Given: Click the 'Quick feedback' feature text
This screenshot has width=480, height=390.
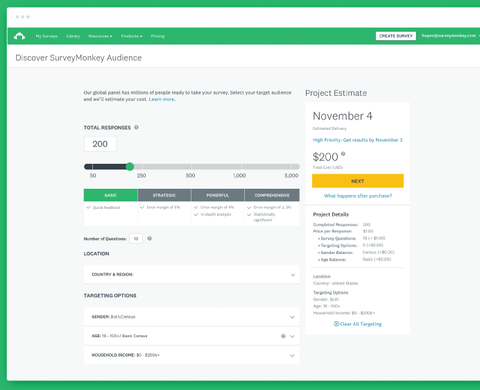Looking at the screenshot, I should 106,208.
